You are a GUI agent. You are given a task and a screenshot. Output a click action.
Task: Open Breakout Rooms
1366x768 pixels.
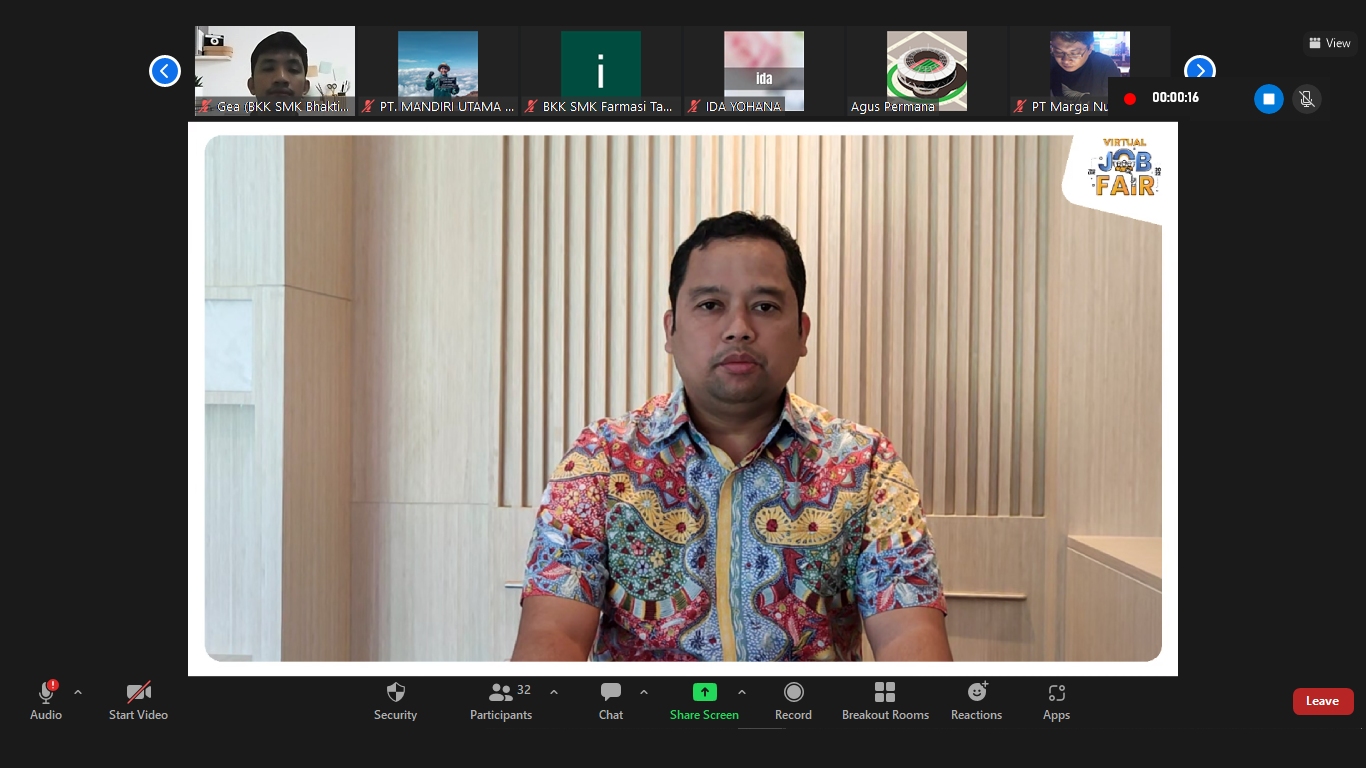pos(885,700)
